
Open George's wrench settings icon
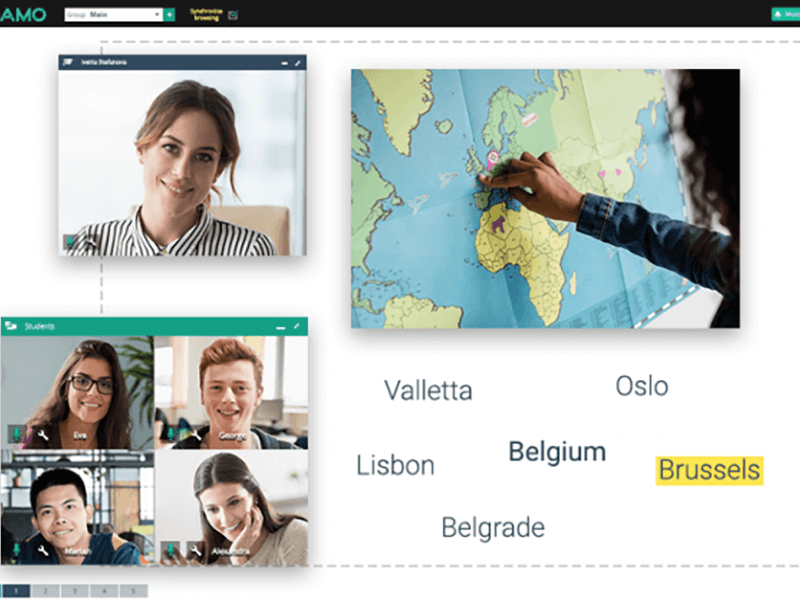tap(196, 435)
